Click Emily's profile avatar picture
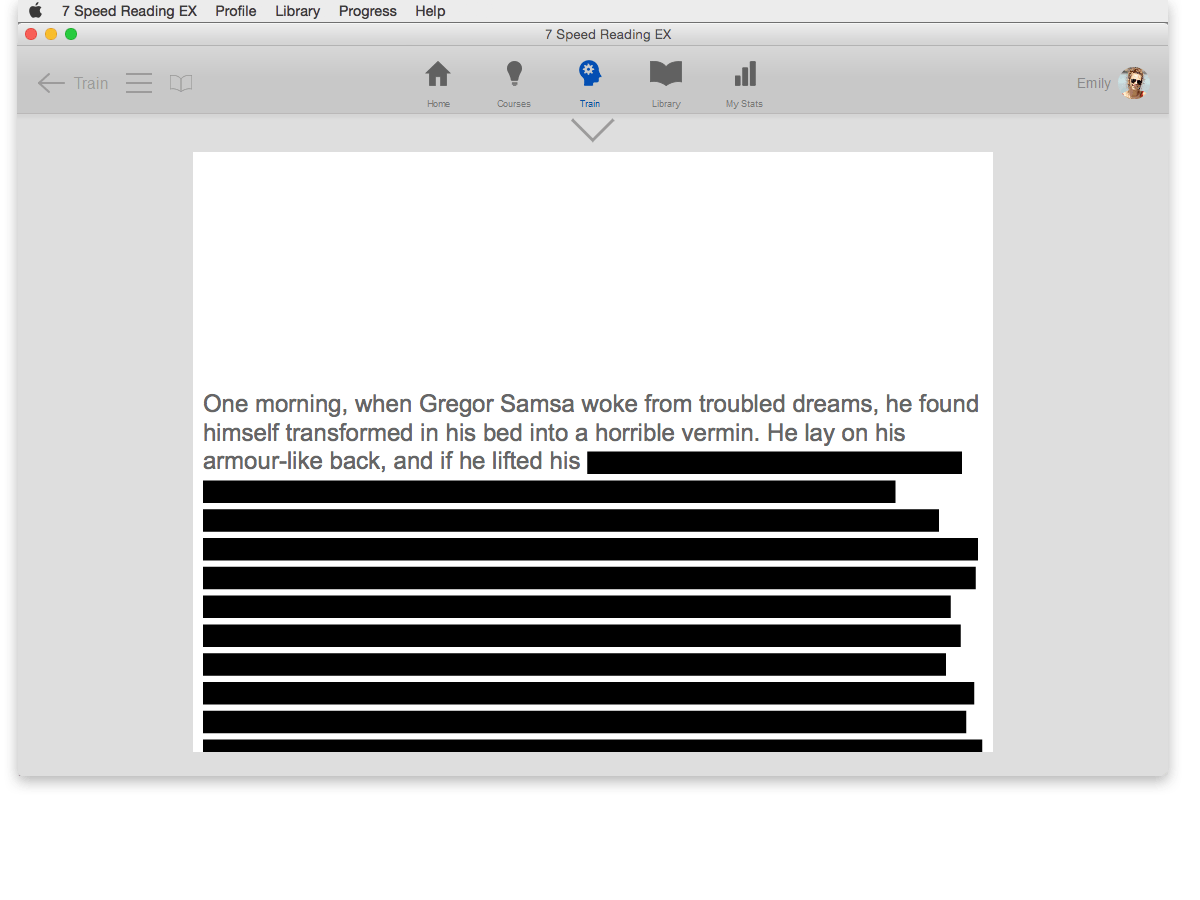The image size is (1200, 900). pyautogui.click(x=1134, y=83)
